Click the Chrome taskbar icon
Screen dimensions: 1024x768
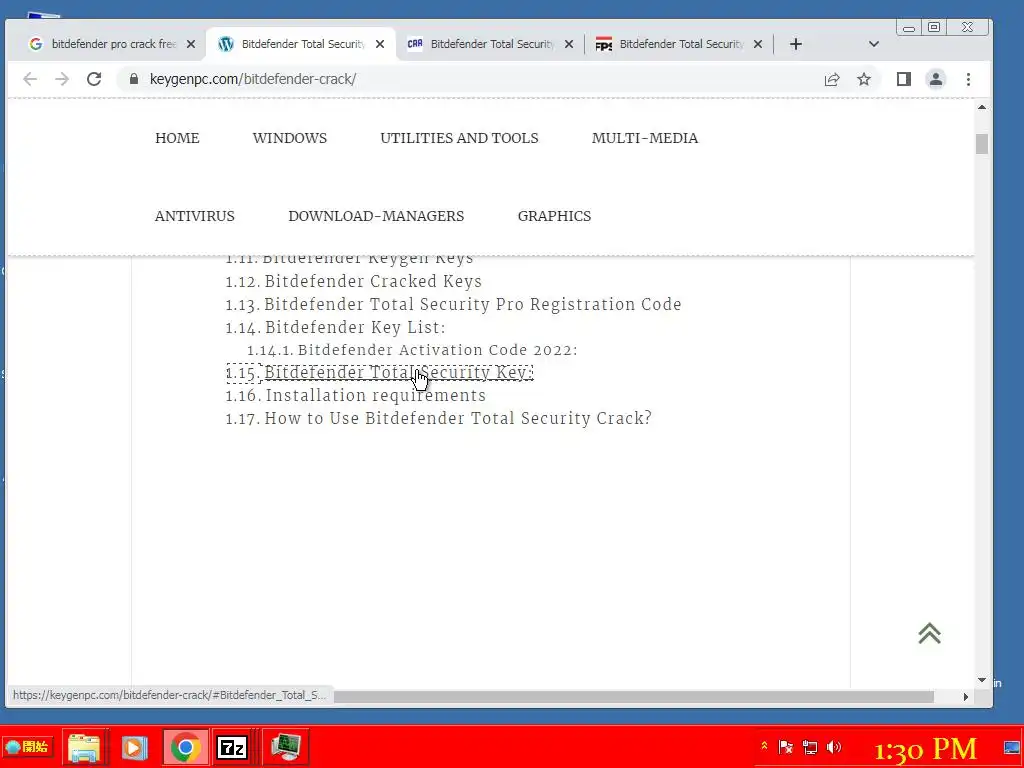185,748
